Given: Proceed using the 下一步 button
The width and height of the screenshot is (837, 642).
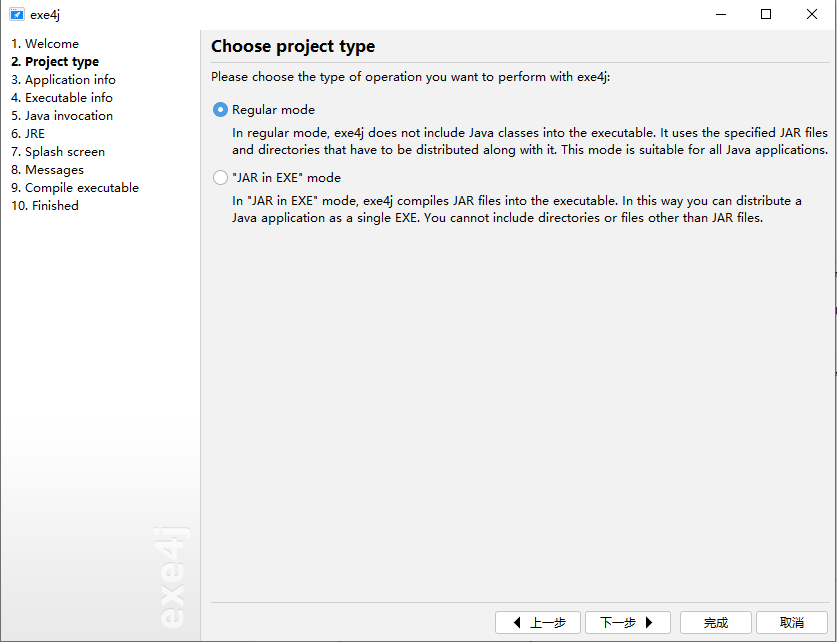Looking at the screenshot, I should pos(628,622).
